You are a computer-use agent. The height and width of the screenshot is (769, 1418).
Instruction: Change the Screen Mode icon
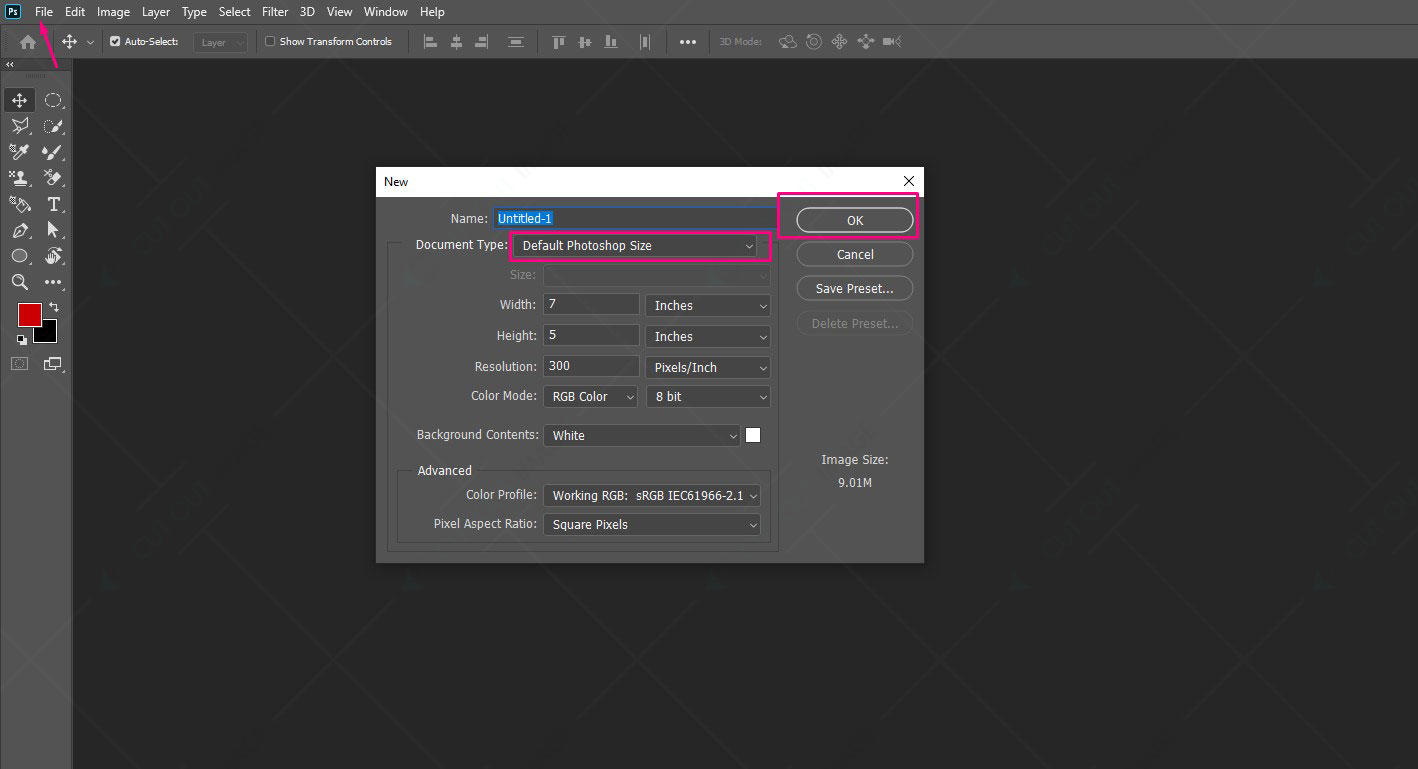(x=53, y=364)
